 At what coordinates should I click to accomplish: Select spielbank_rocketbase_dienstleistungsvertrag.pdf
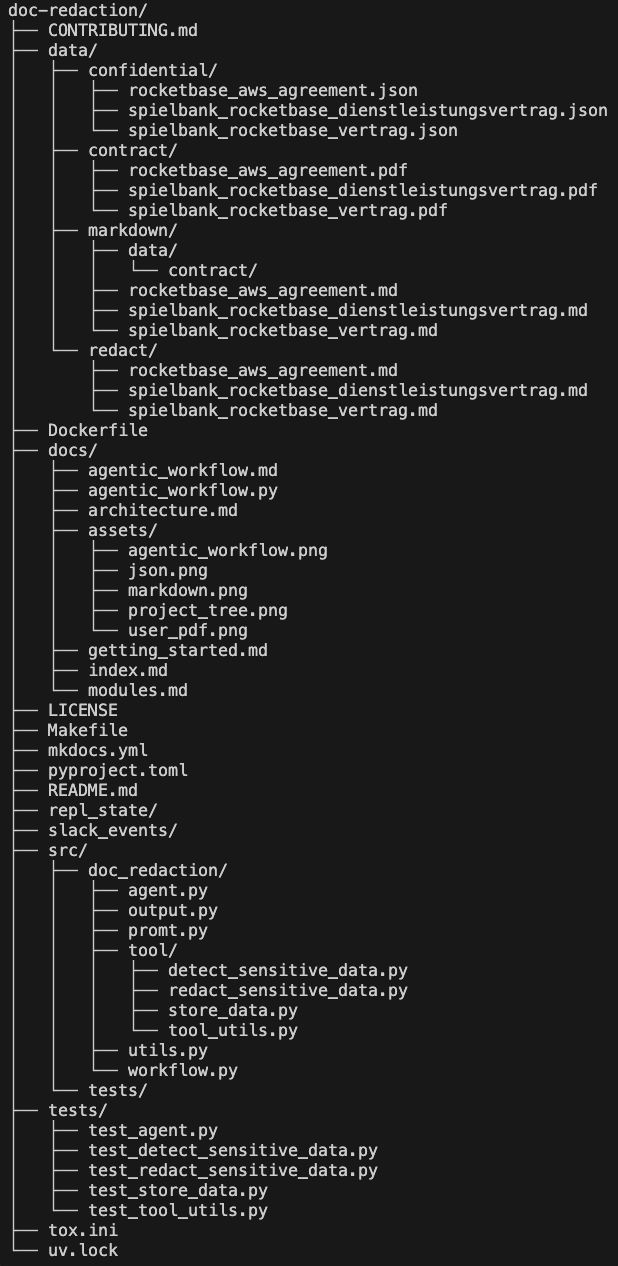pyautogui.click(x=363, y=190)
